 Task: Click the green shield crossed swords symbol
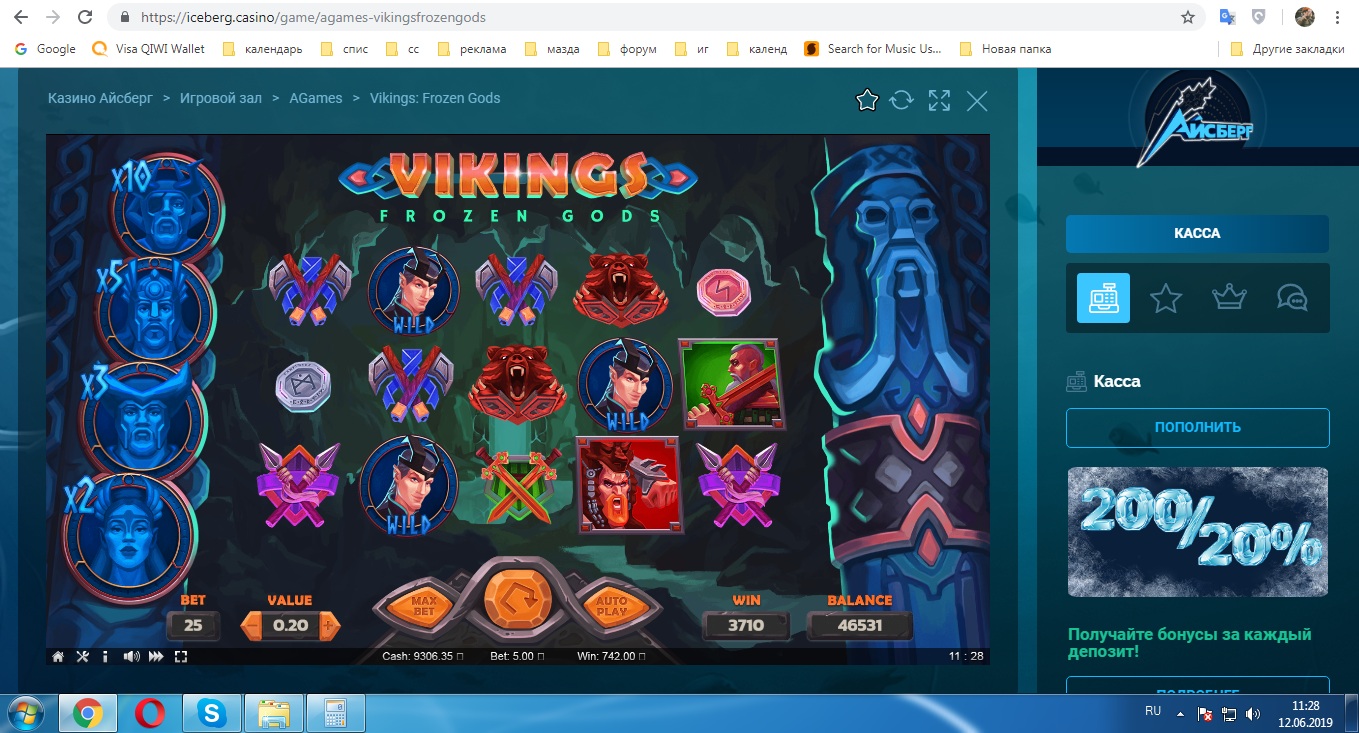(x=518, y=485)
